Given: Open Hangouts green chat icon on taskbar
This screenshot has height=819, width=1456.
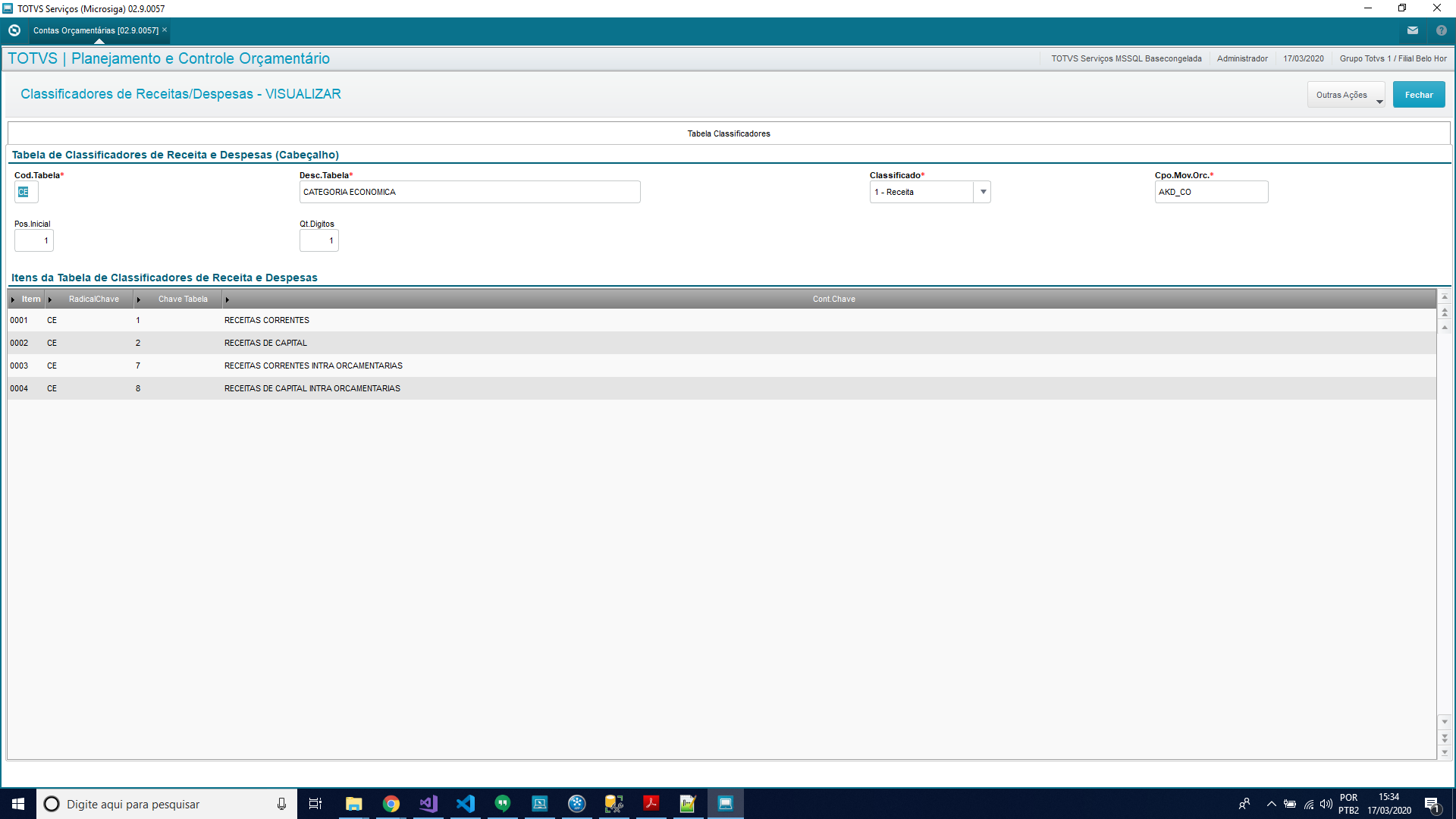Looking at the screenshot, I should pyautogui.click(x=502, y=804).
